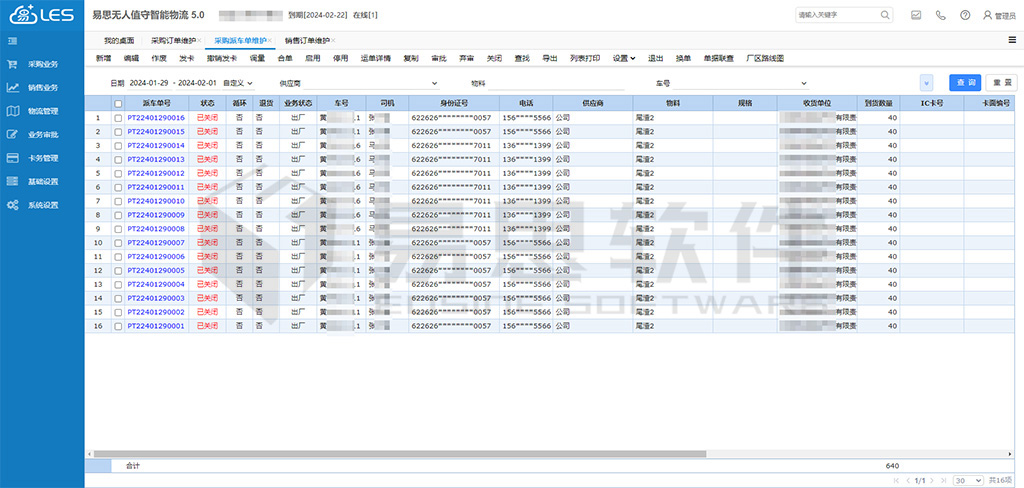This screenshot has width=1024, height=488.
Task: Open the 自定义 date range dropdown
Action: (x=238, y=83)
